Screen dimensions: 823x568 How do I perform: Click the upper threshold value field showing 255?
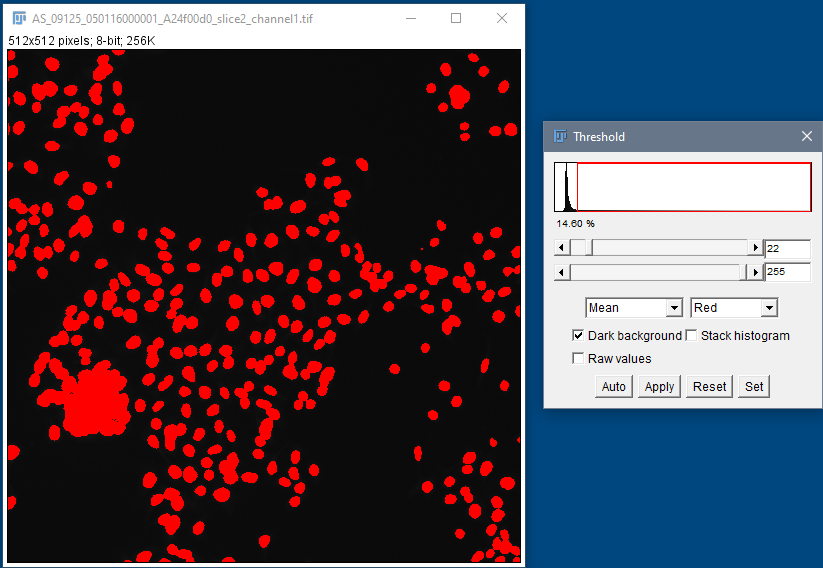pos(786,272)
